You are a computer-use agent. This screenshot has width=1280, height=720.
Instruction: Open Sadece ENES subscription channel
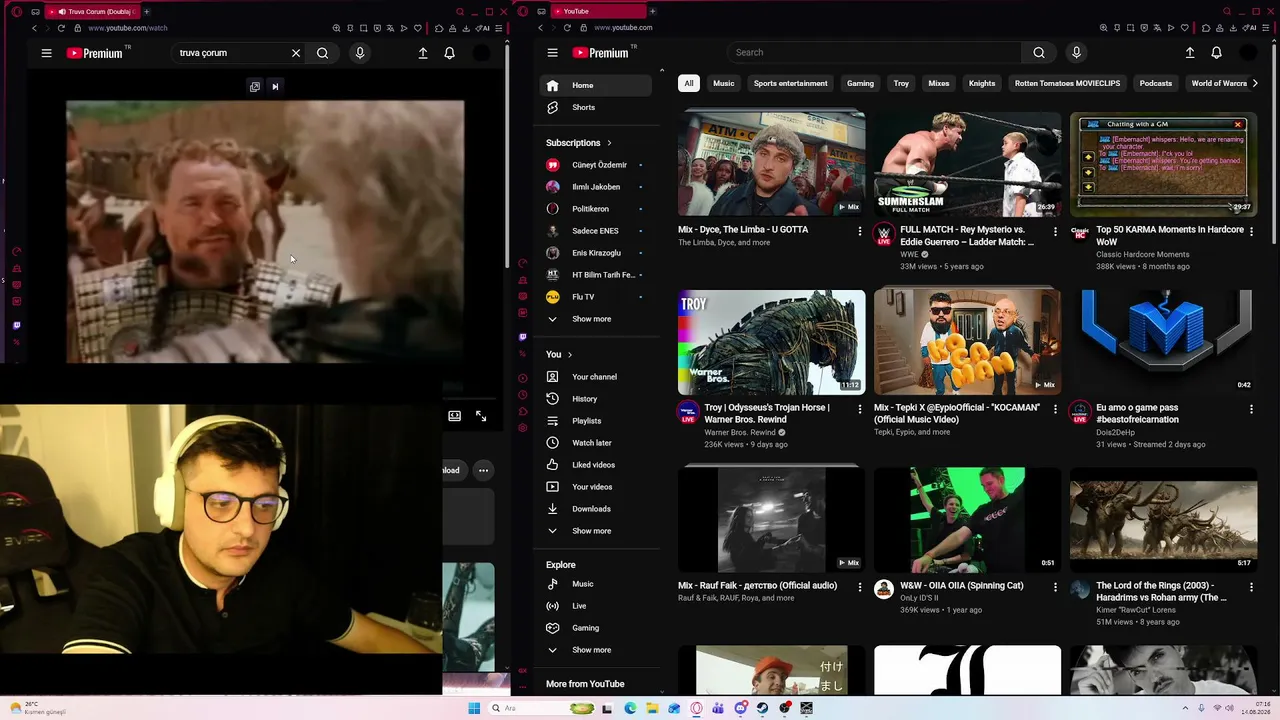(596, 231)
